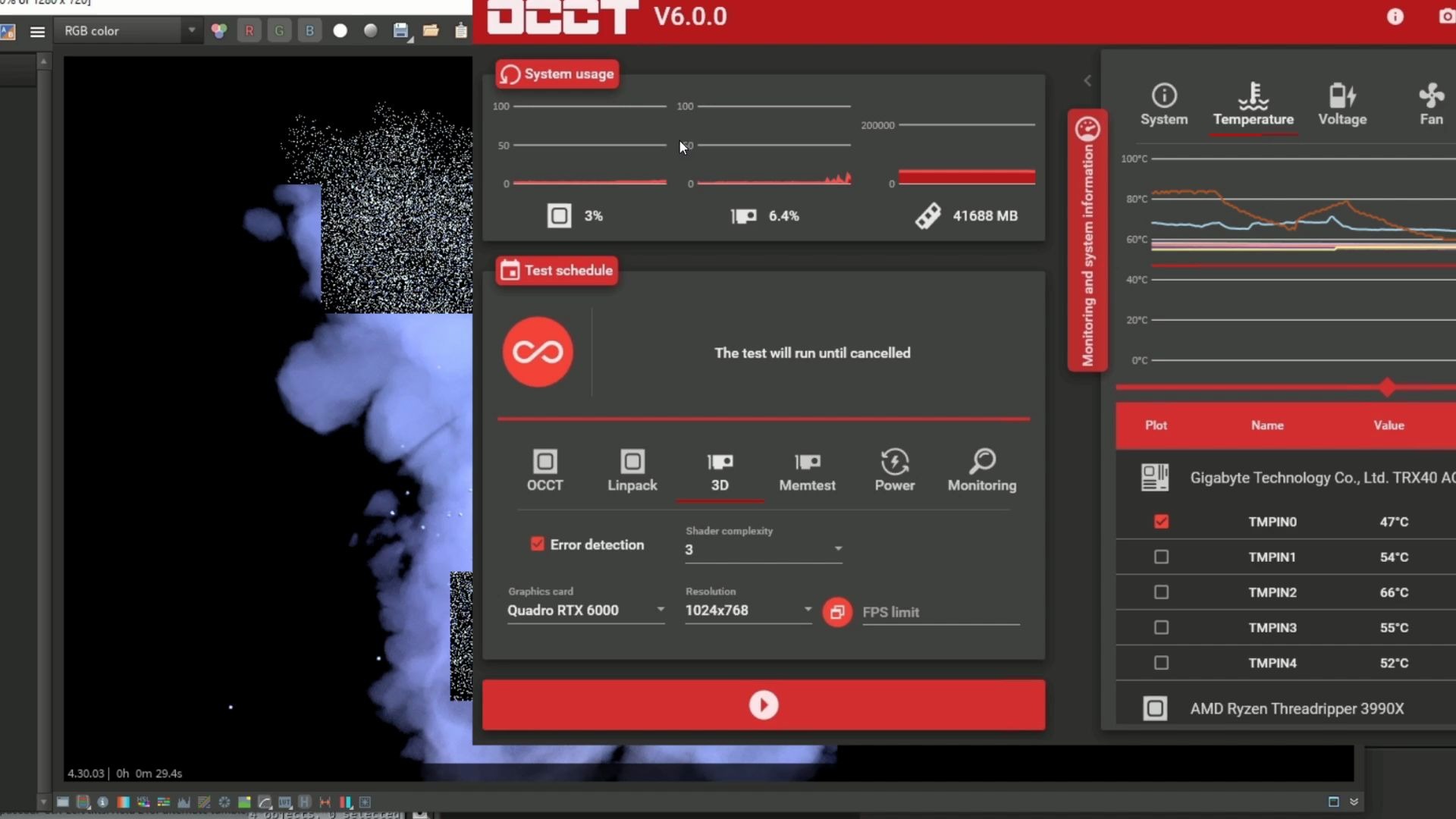
Task: Click the motherboard icon beside Gigabyte Technology
Action: (x=1155, y=478)
